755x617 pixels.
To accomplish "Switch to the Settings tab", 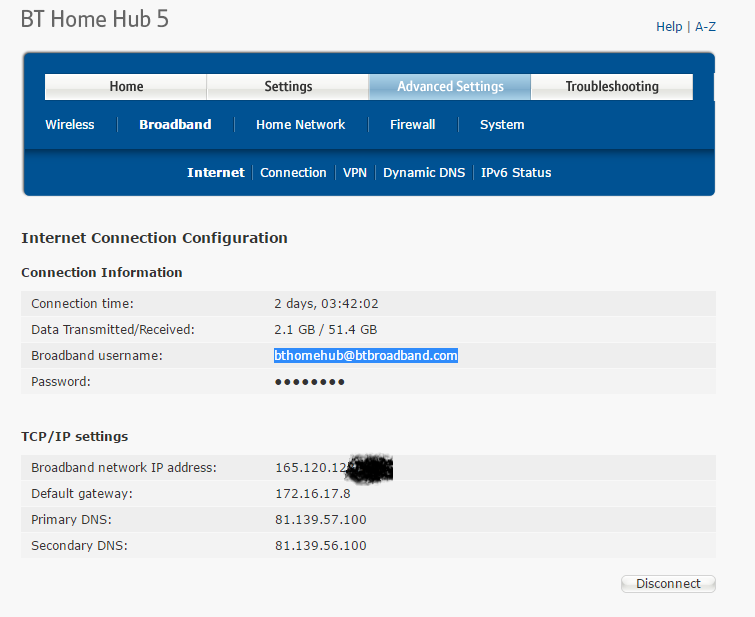I will pos(288,87).
